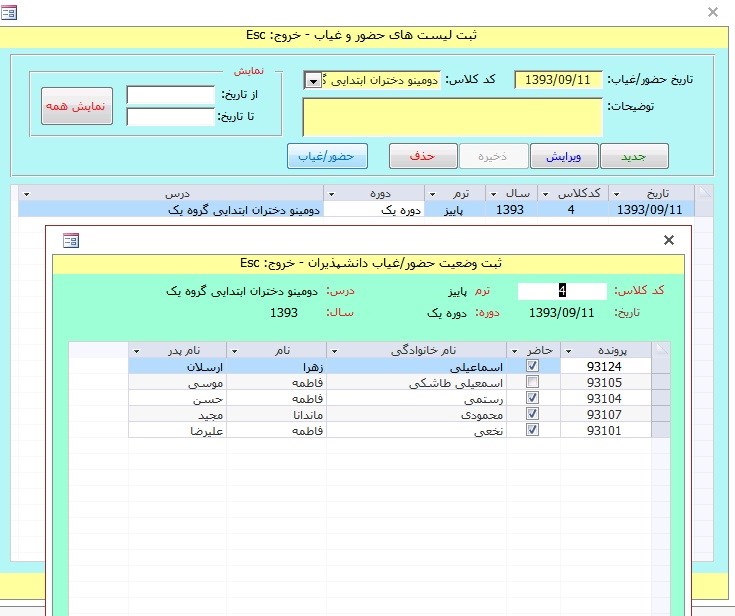Toggle present checkbox for 93101 نخعی

click(x=532, y=429)
